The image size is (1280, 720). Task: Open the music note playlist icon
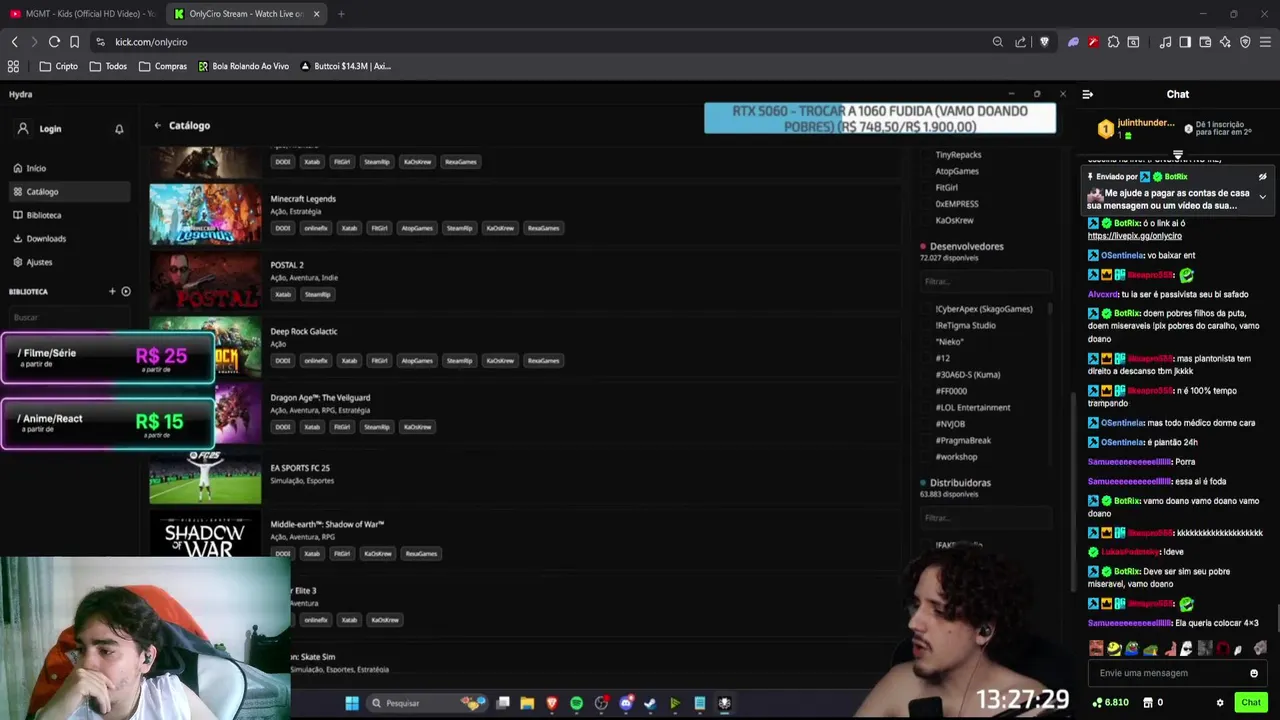click(1165, 42)
